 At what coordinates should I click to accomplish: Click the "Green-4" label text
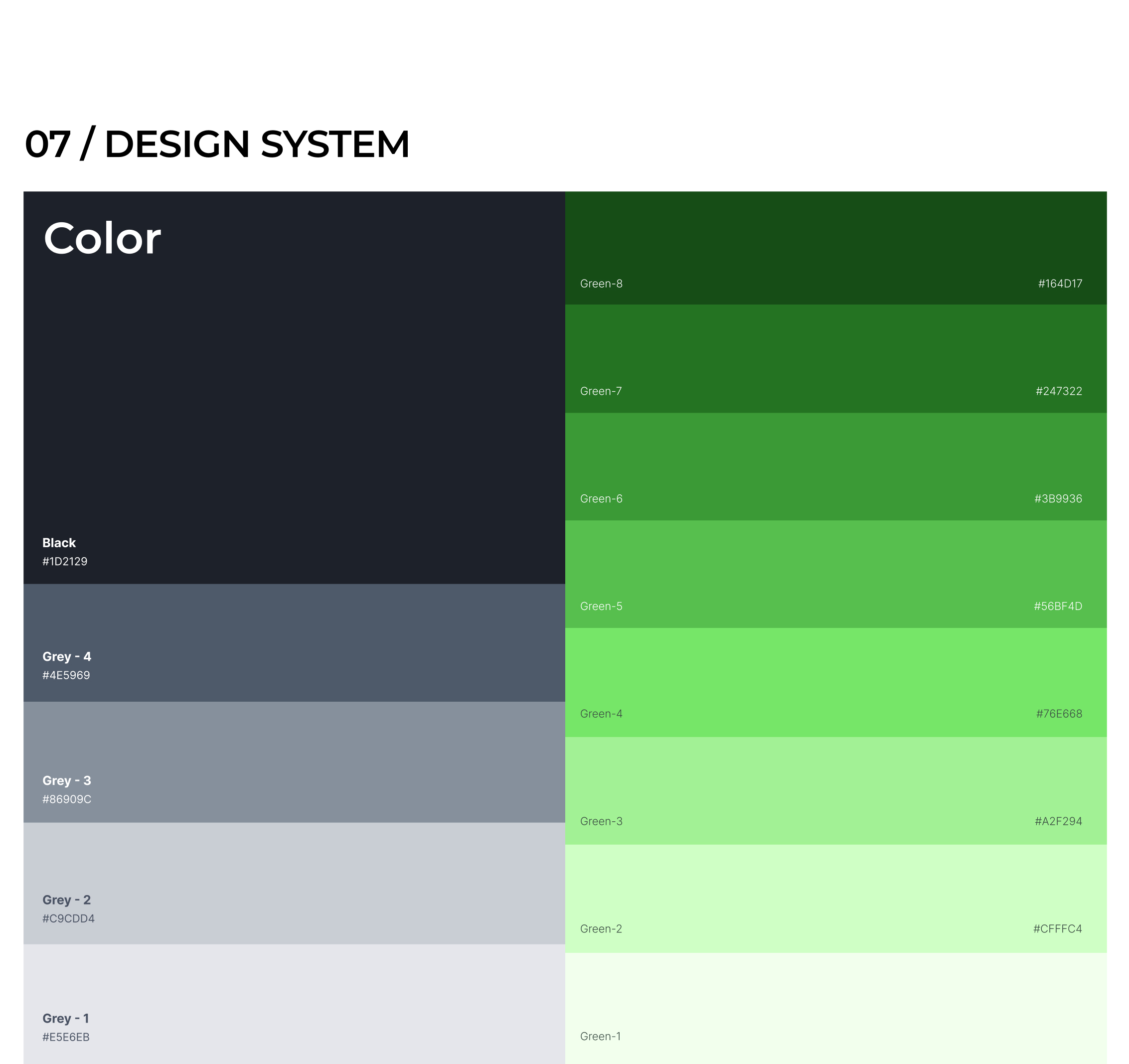(x=602, y=714)
